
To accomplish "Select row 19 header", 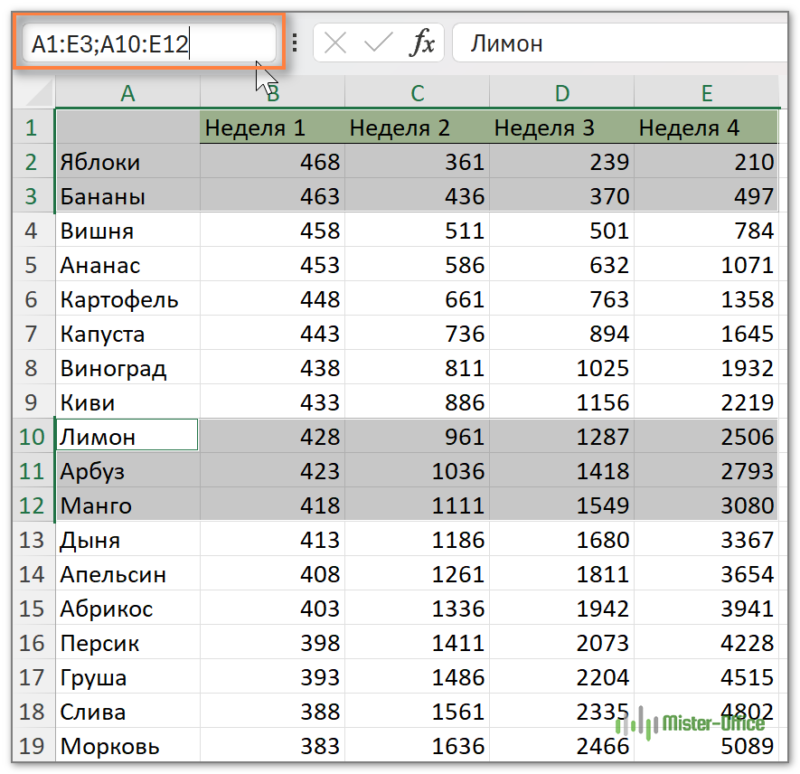I will click(30, 746).
